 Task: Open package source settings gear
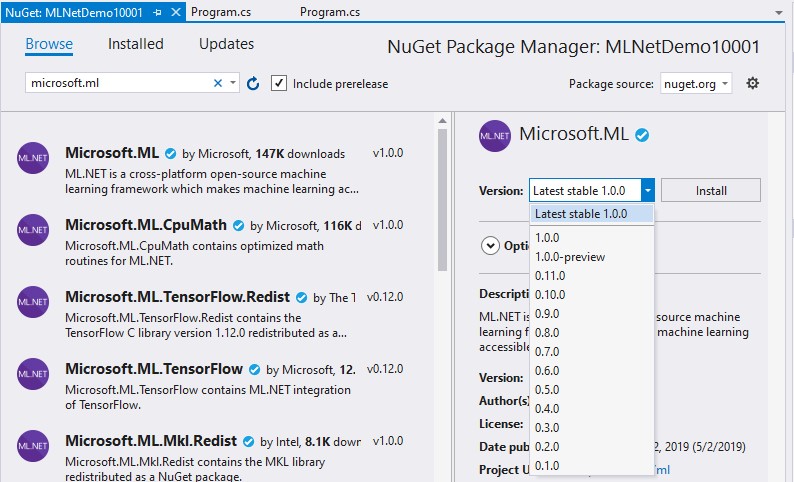pyautogui.click(x=753, y=84)
